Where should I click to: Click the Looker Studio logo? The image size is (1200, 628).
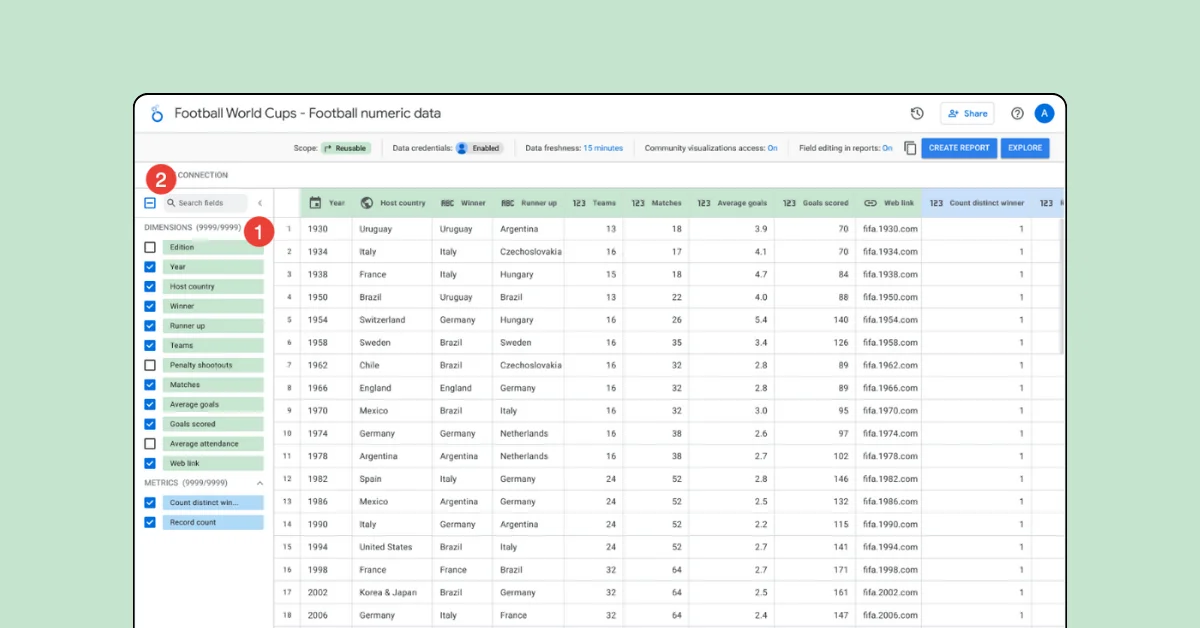[x=156, y=113]
